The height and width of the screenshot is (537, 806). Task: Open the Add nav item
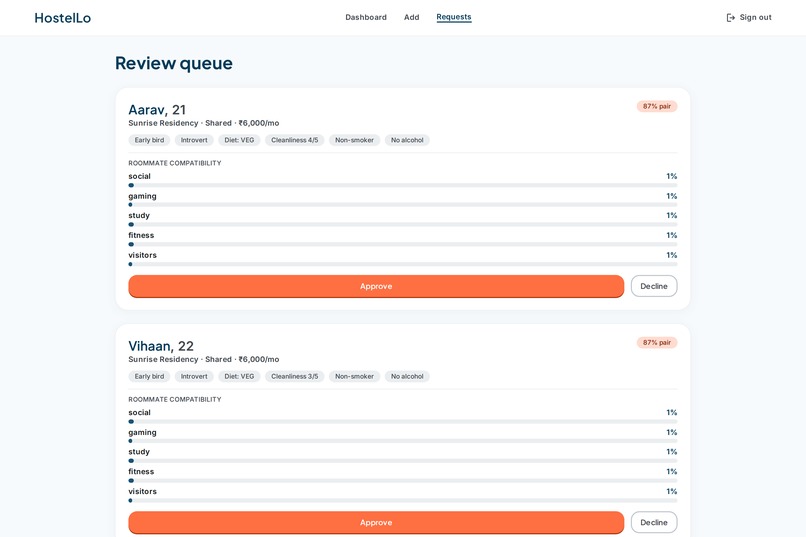pyautogui.click(x=412, y=17)
